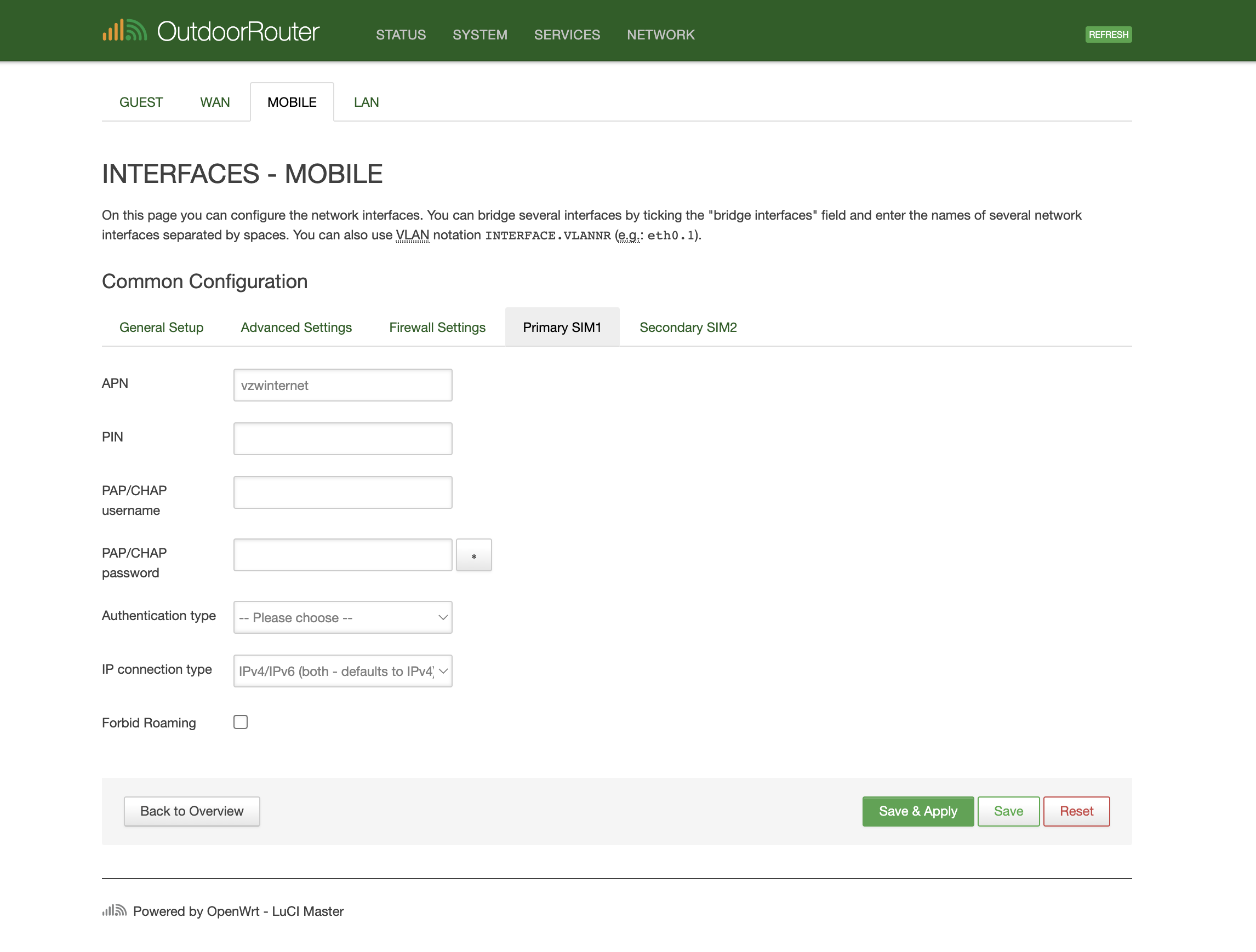Viewport: 1256px width, 952px height.
Task: Click the asterisk reveal password button
Action: (x=473, y=555)
